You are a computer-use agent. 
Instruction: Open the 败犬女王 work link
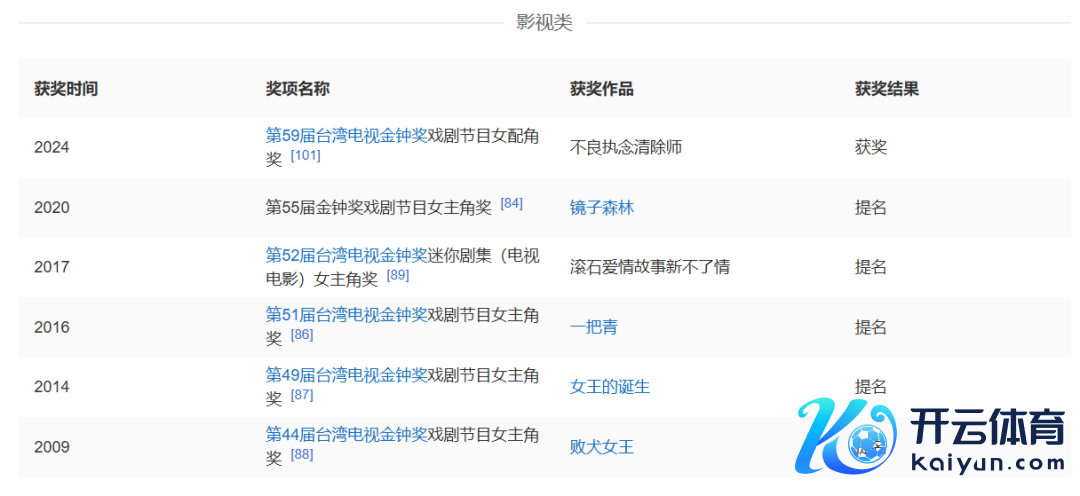pyautogui.click(x=602, y=447)
